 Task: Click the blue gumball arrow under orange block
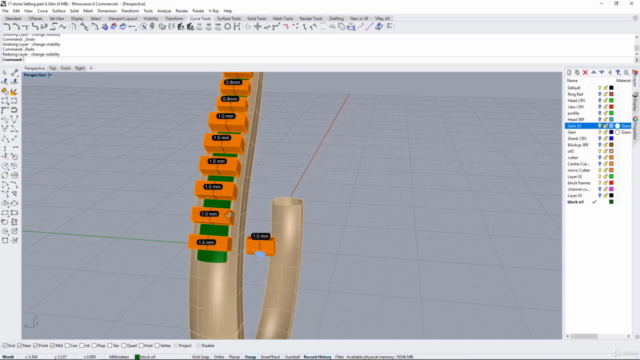260,254
